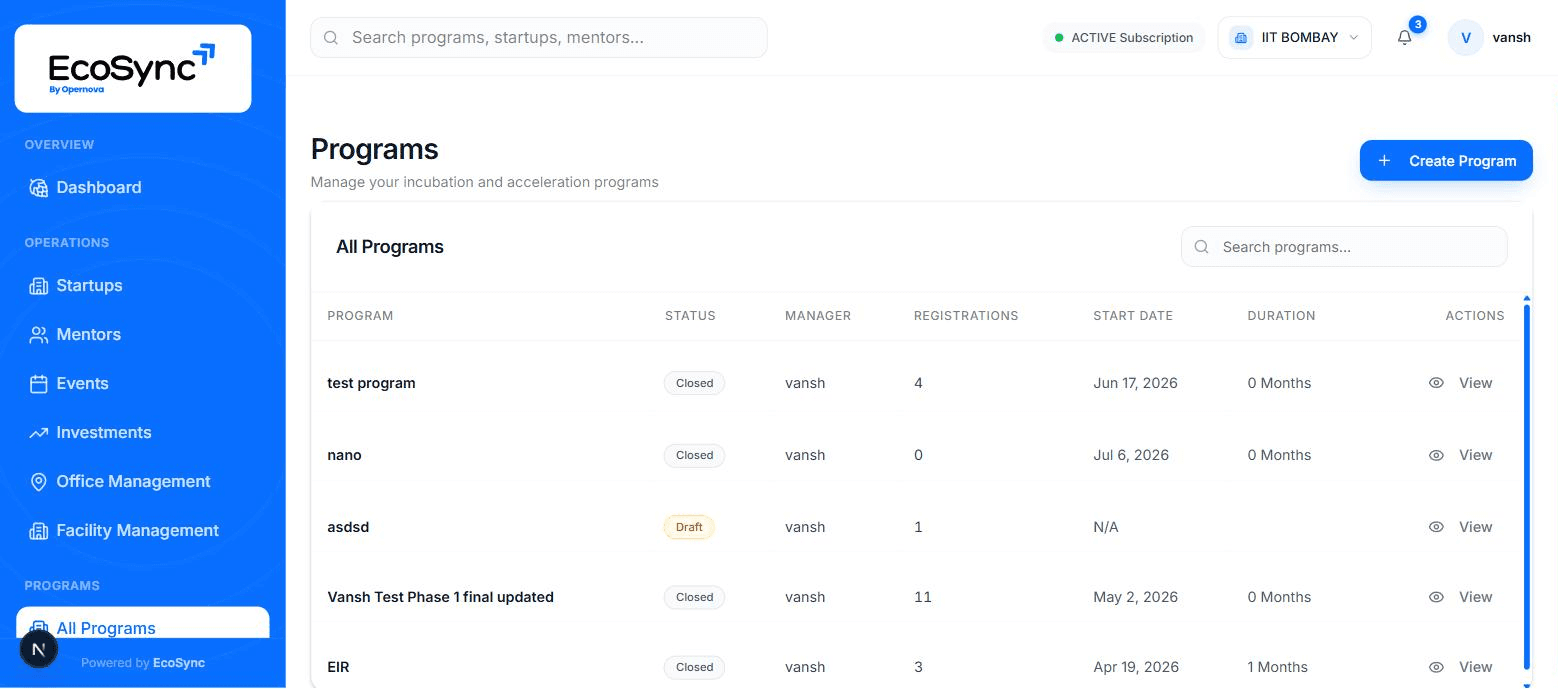This screenshot has width=1558, height=698.
Task: Click the START DATE column header
Action: (x=1133, y=316)
